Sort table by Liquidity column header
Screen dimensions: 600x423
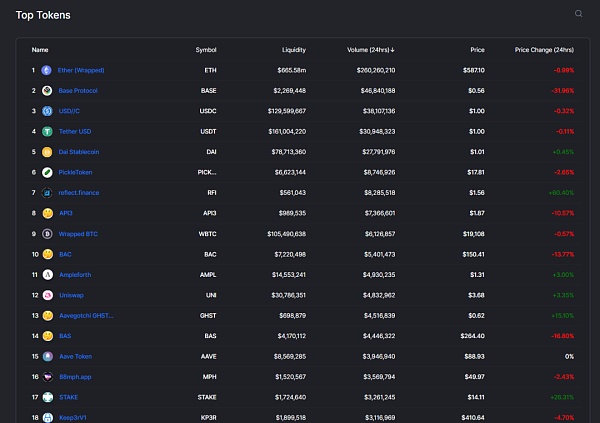[x=294, y=50]
